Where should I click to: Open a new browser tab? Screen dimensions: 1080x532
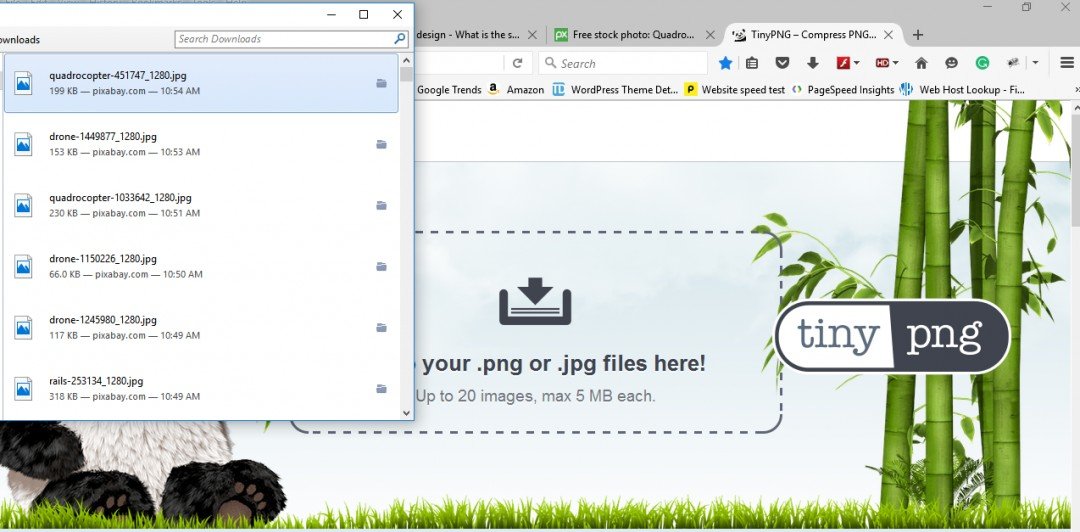pyautogui.click(x=917, y=34)
